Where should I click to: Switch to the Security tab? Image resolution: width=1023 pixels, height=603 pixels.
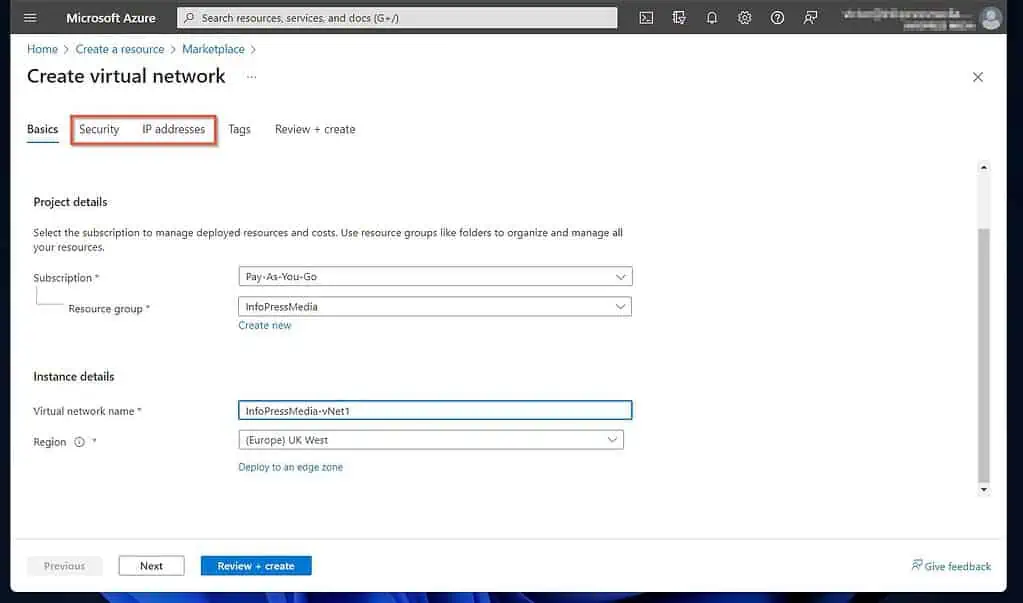coord(98,129)
